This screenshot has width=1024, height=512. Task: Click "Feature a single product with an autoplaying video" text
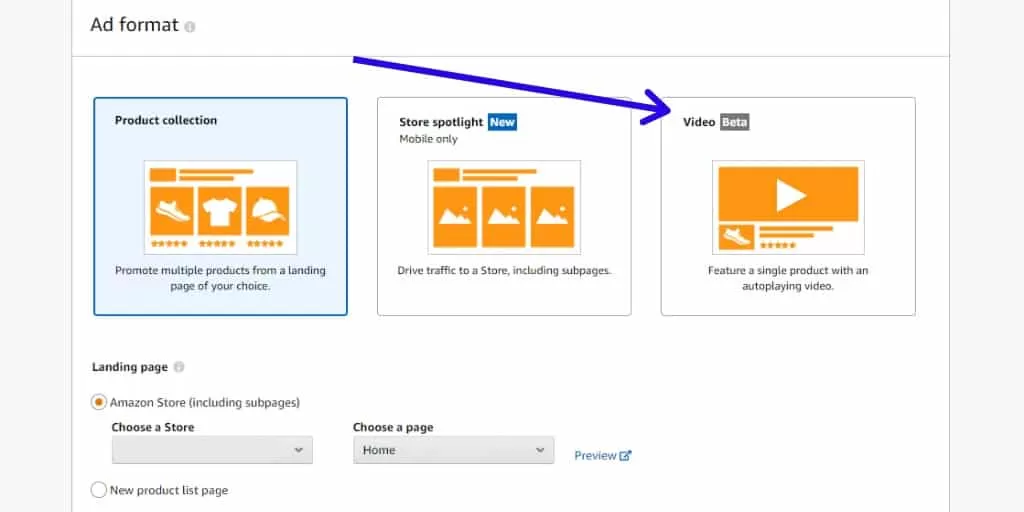point(788,278)
